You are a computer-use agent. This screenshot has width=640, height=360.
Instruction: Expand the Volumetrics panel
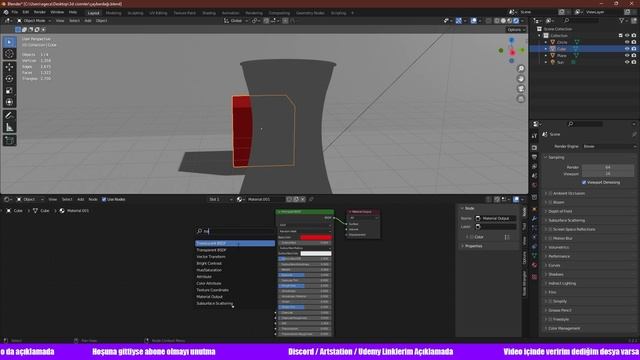tap(558, 247)
